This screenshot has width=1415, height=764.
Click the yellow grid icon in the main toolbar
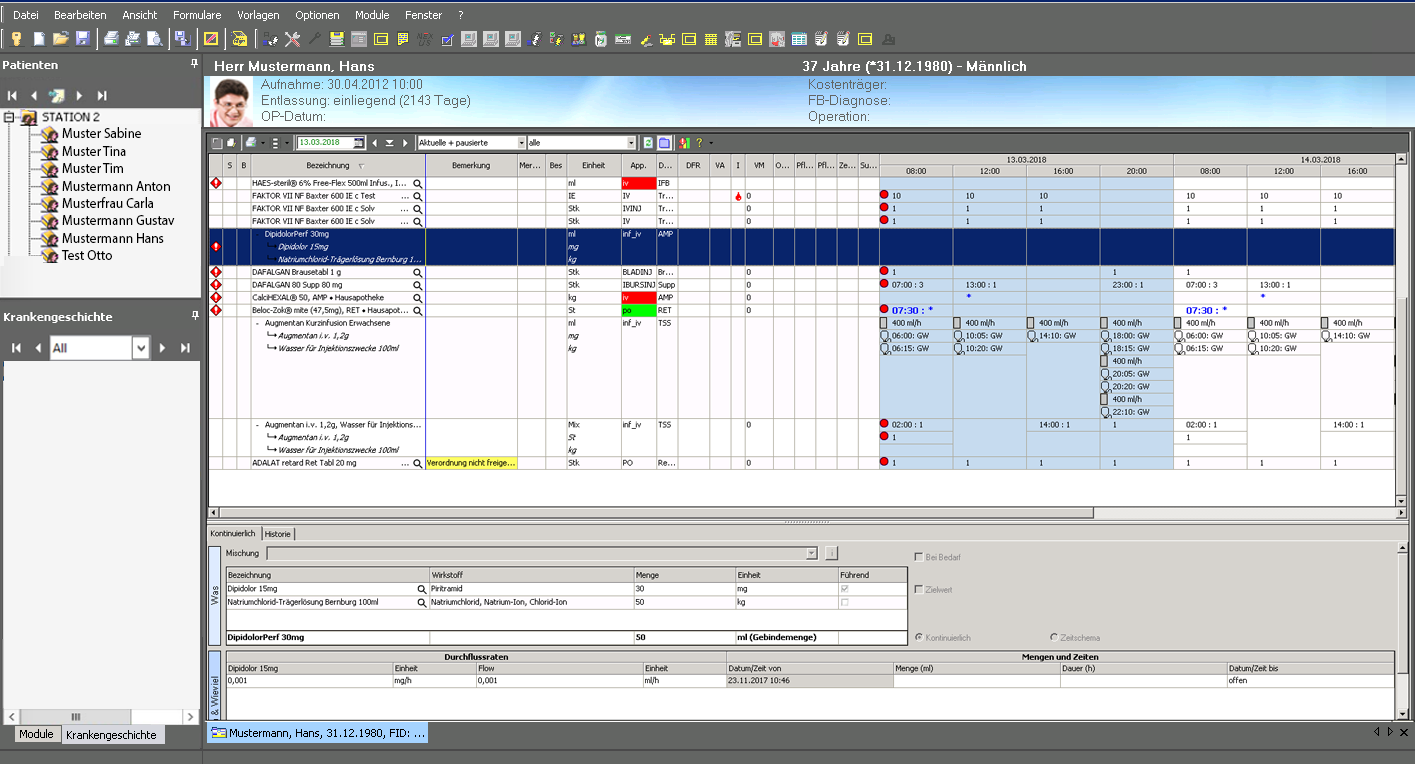tap(711, 39)
